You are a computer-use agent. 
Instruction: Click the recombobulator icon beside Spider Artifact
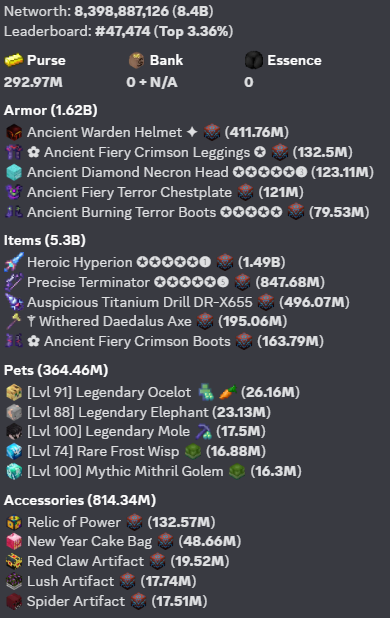point(138,601)
